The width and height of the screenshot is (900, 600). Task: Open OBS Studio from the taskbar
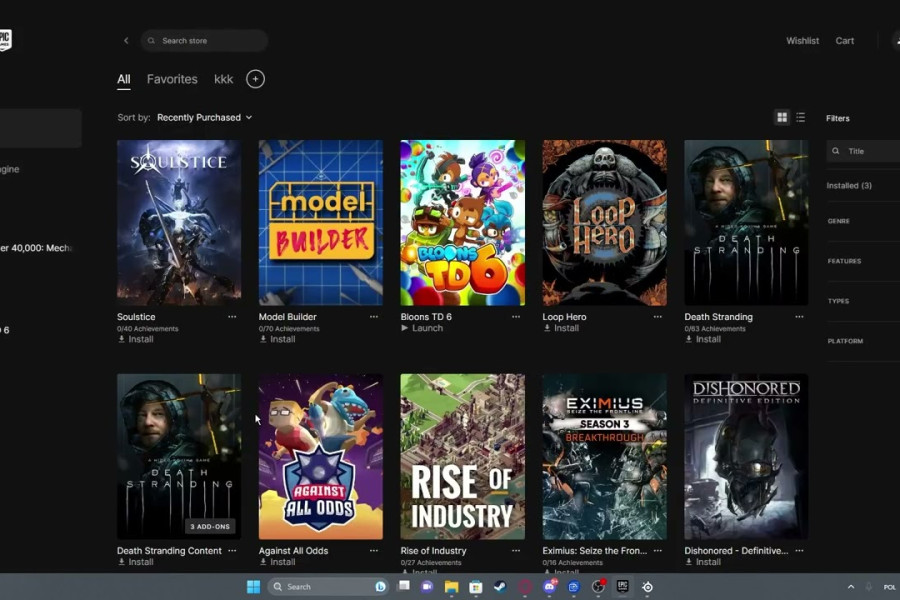point(598,587)
